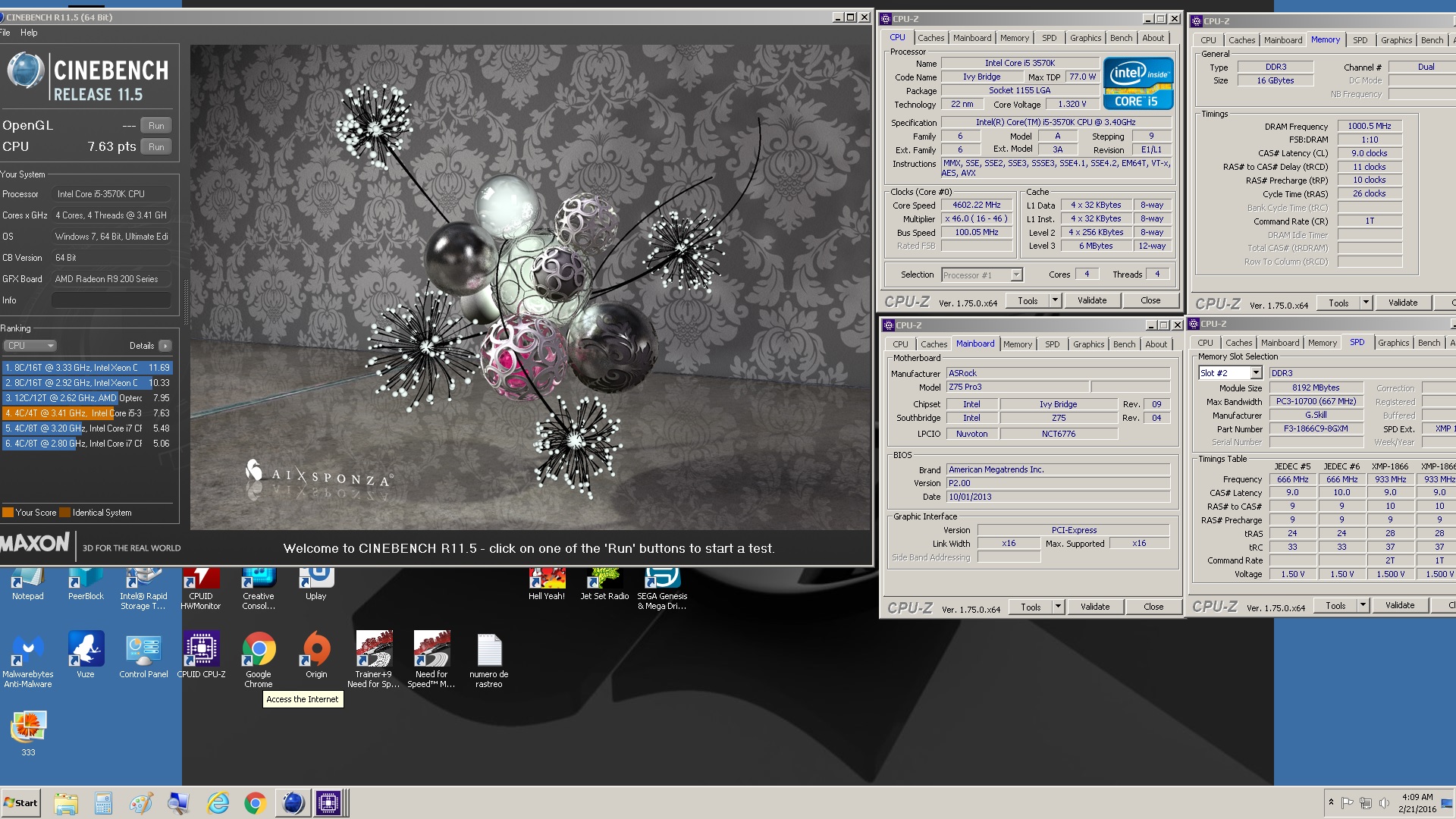Image resolution: width=1456 pixels, height=819 pixels.
Task: Run the Cinebench OpenGL test
Action: point(156,126)
